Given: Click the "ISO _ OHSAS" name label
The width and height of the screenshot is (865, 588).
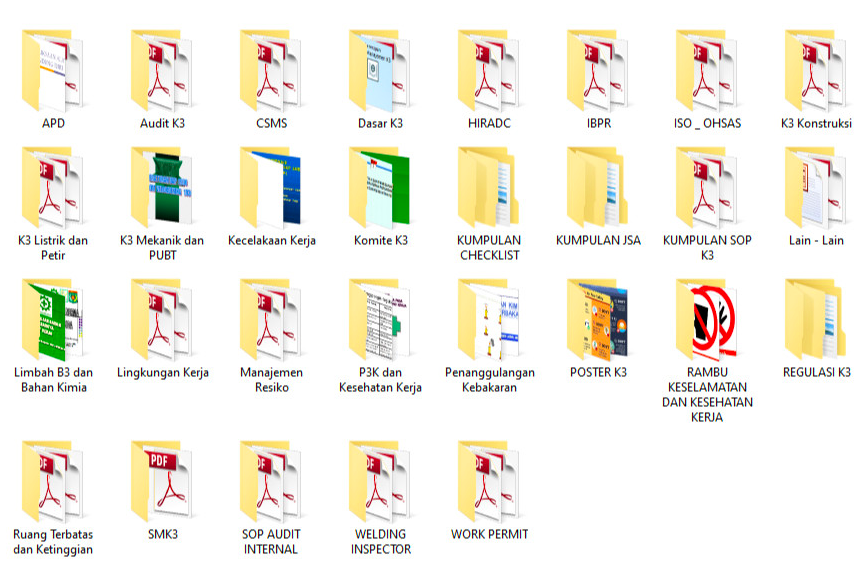Looking at the screenshot, I should point(708,123).
